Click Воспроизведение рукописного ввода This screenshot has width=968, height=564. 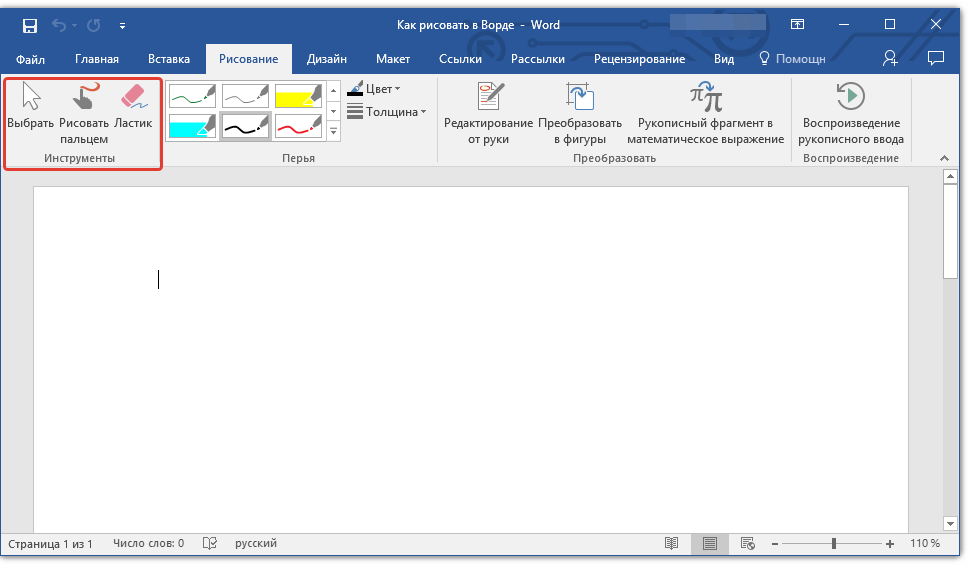coord(851,114)
